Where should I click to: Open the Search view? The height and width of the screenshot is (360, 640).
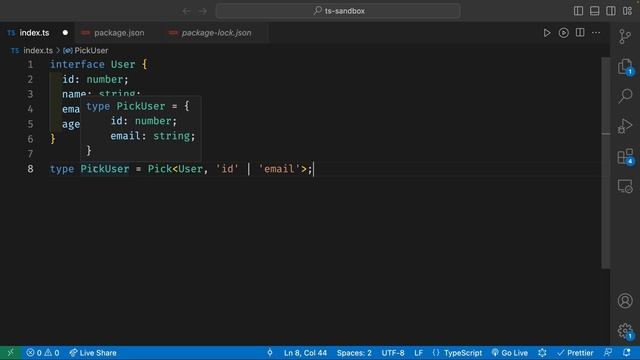[624, 96]
